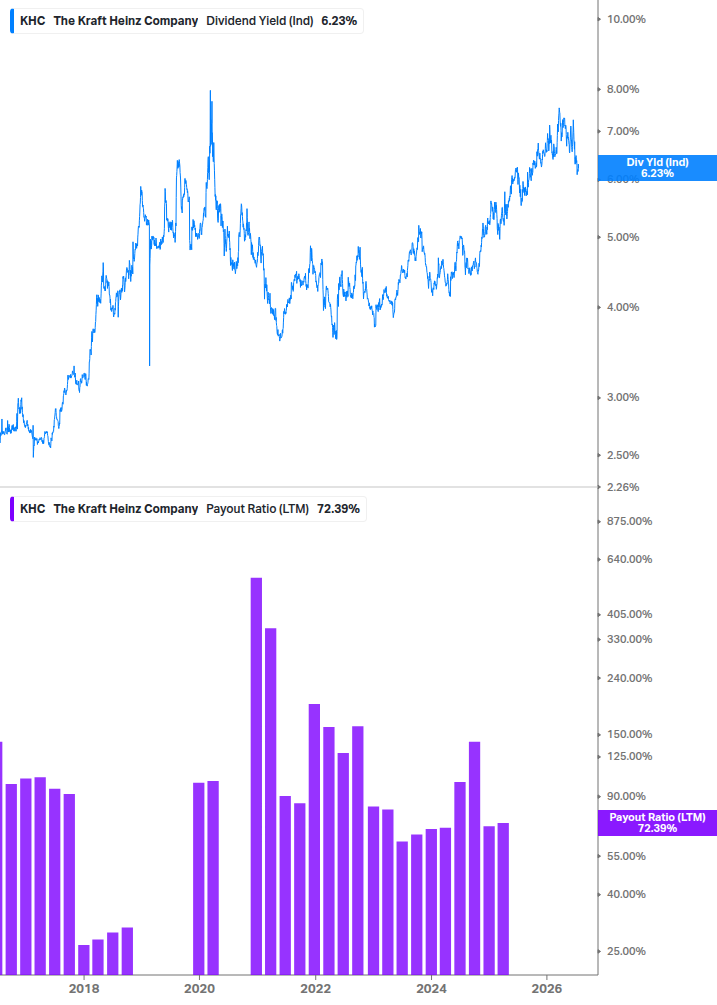The height and width of the screenshot is (1005, 717).
Task: Click the KHC ticker in the Payout Ratio legend
Action: [33, 509]
